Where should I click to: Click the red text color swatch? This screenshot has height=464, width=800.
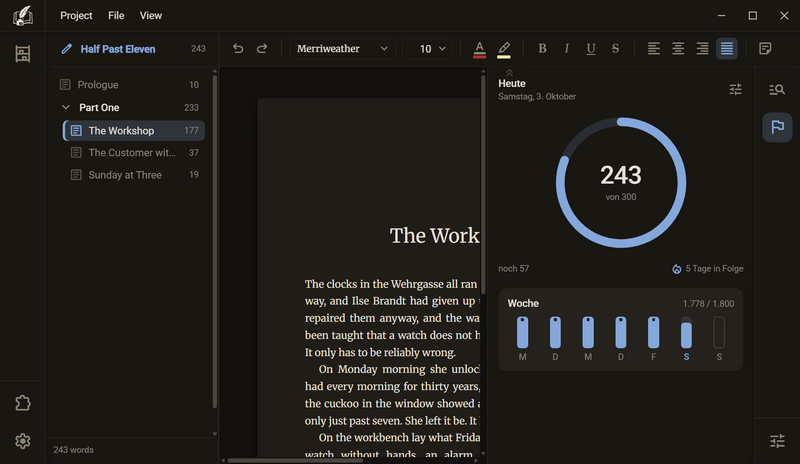pos(479,50)
